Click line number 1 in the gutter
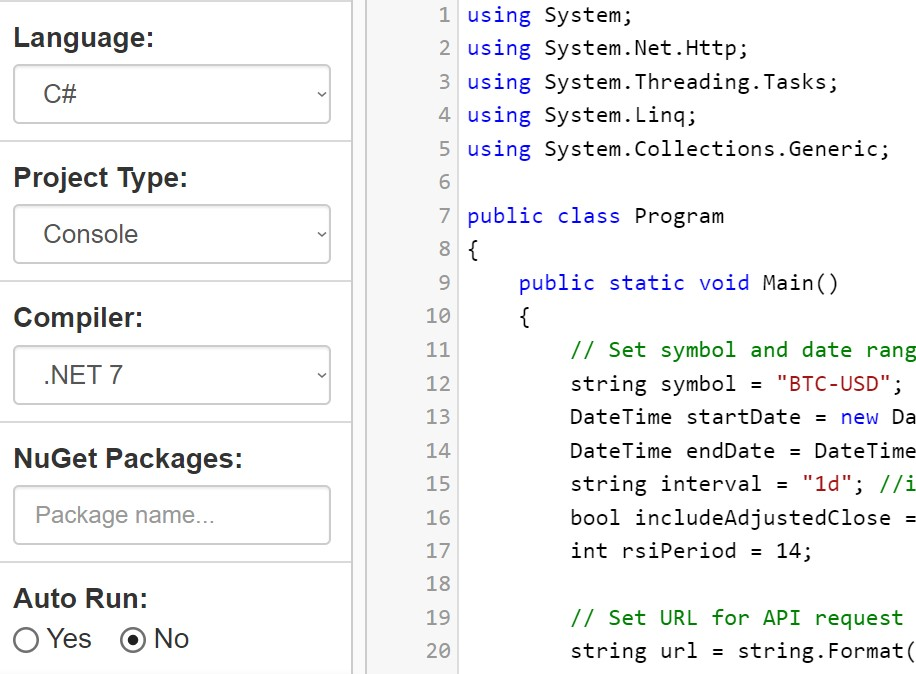This screenshot has width=916, height=674. click(445, 15)
